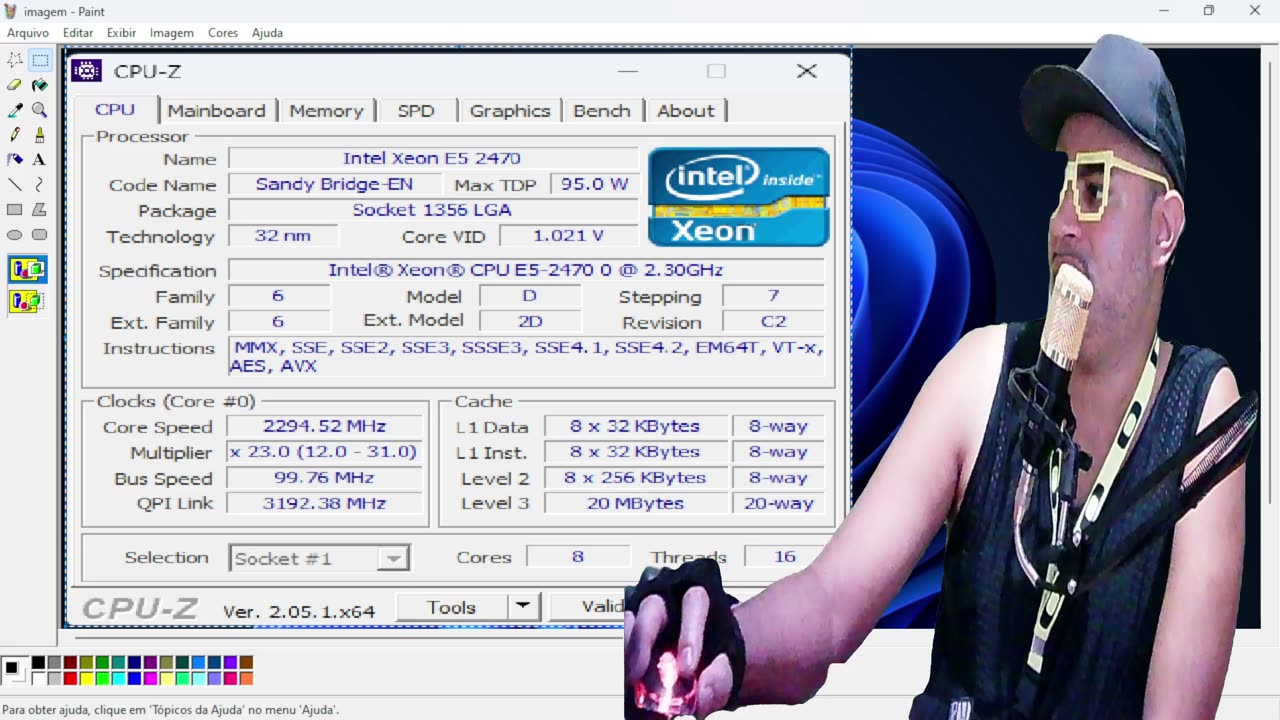Select the rectangular Select tool
Viewport: 1280px width, 720px height.
40,60
